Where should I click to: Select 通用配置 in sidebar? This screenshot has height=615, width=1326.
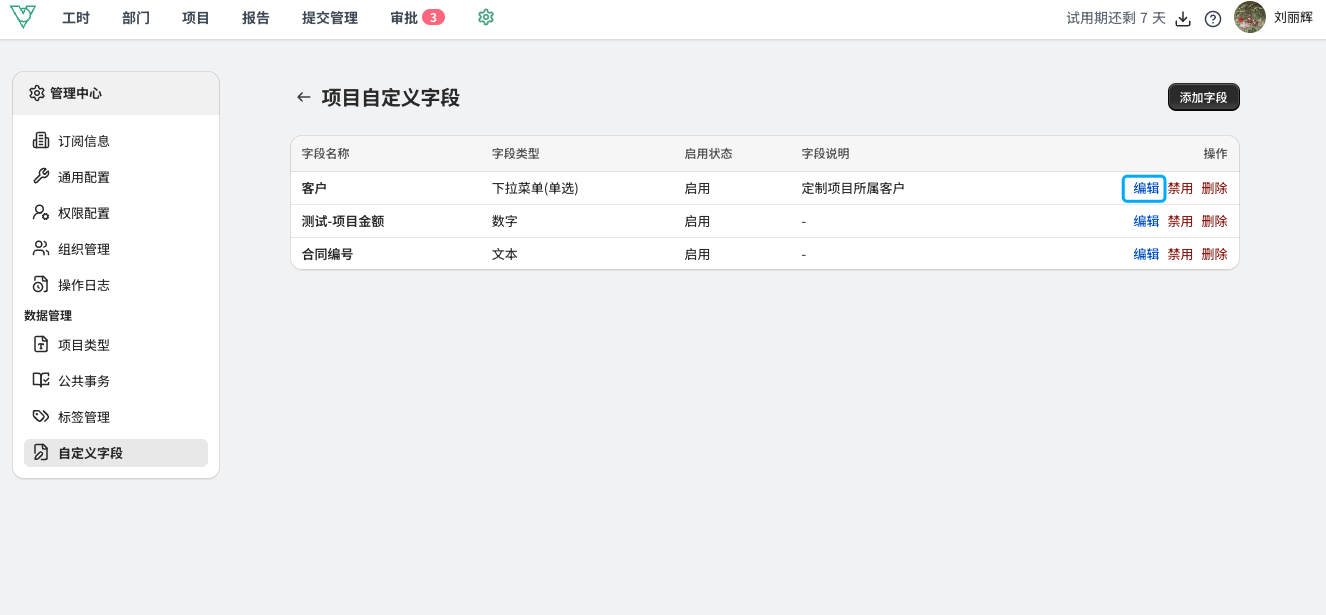pos(116,177)
